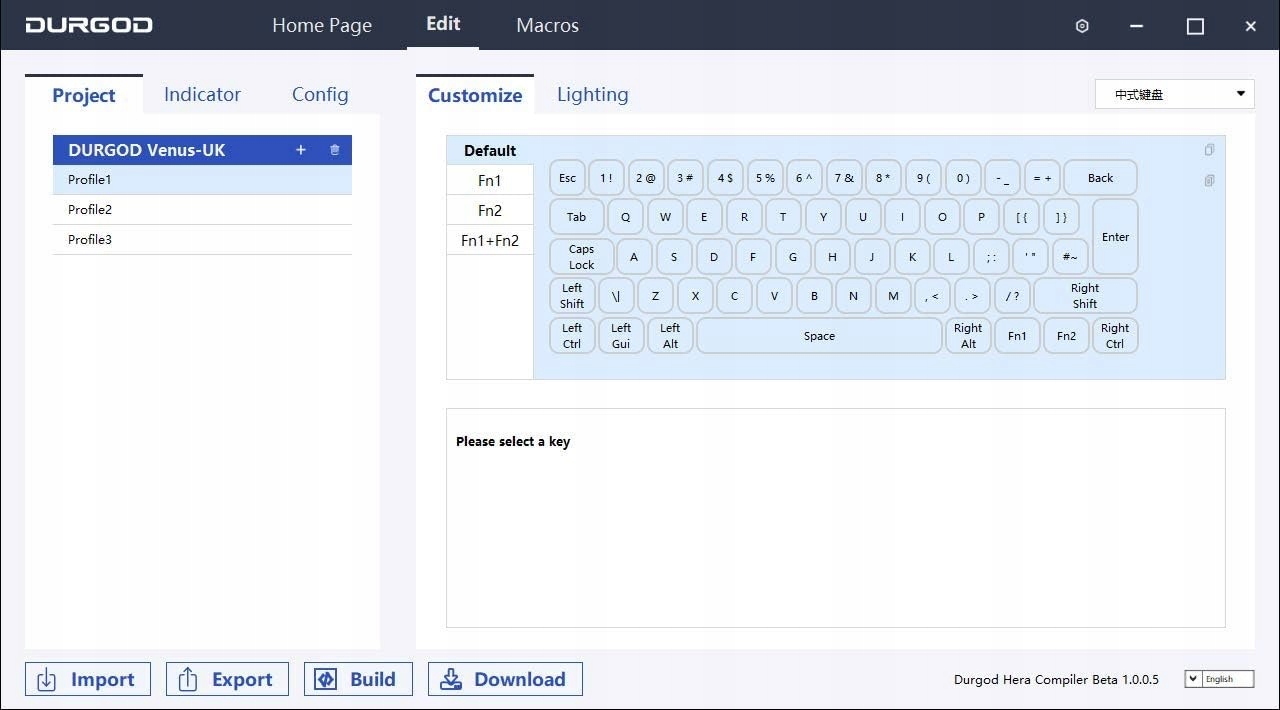Select the Left Shift key
The width and height of the screenshot is (1280, 710).
tap(572, 296)
